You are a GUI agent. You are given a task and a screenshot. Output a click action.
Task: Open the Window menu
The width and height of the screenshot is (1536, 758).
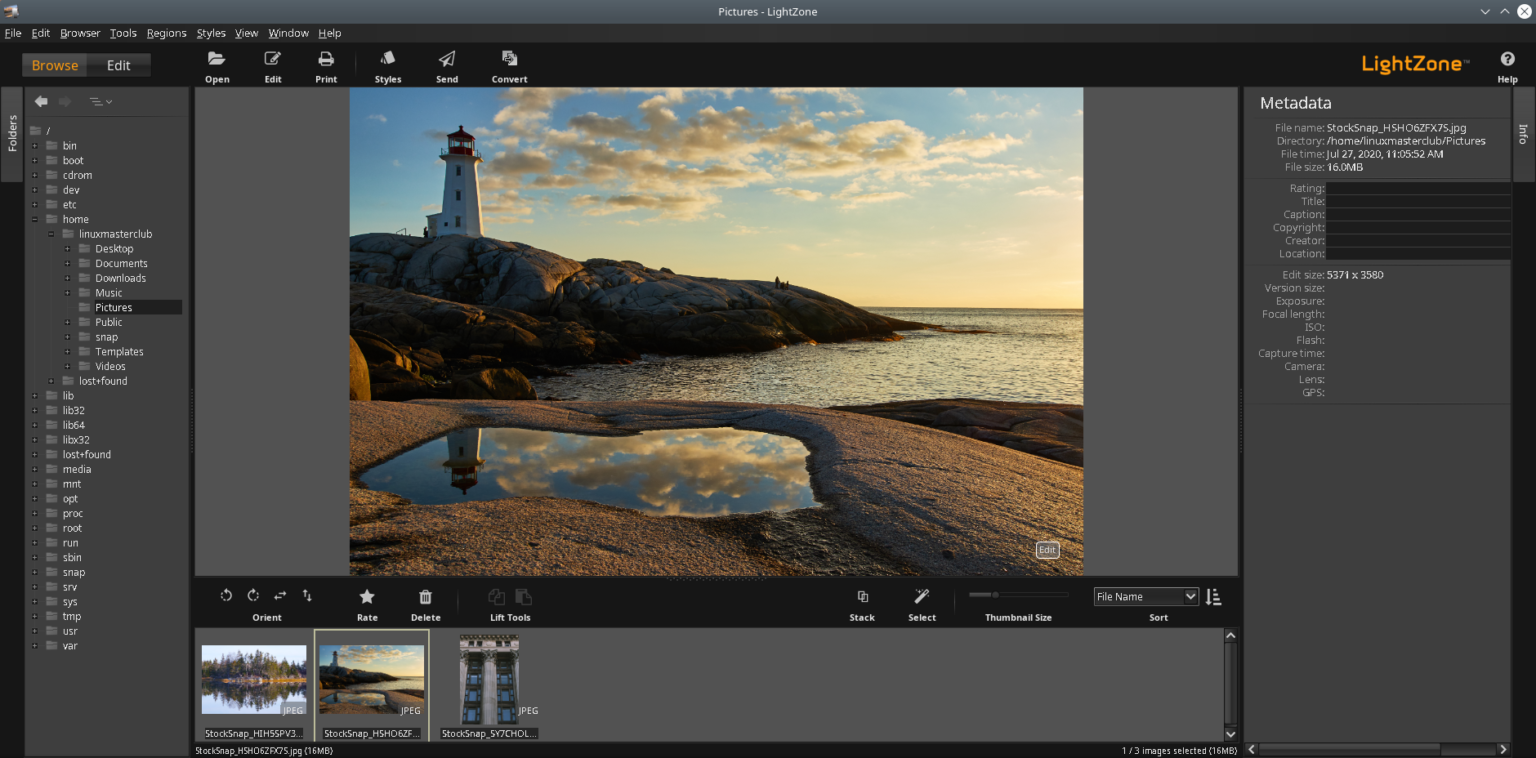coord(288,33)
